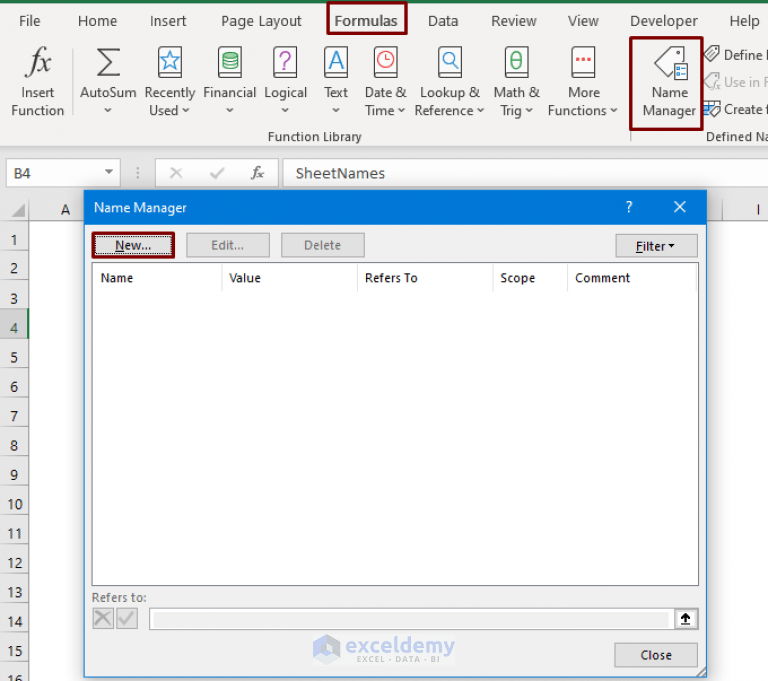Select the row 1 header
This screenshot has height=681, width=768.
coord(14,240)
